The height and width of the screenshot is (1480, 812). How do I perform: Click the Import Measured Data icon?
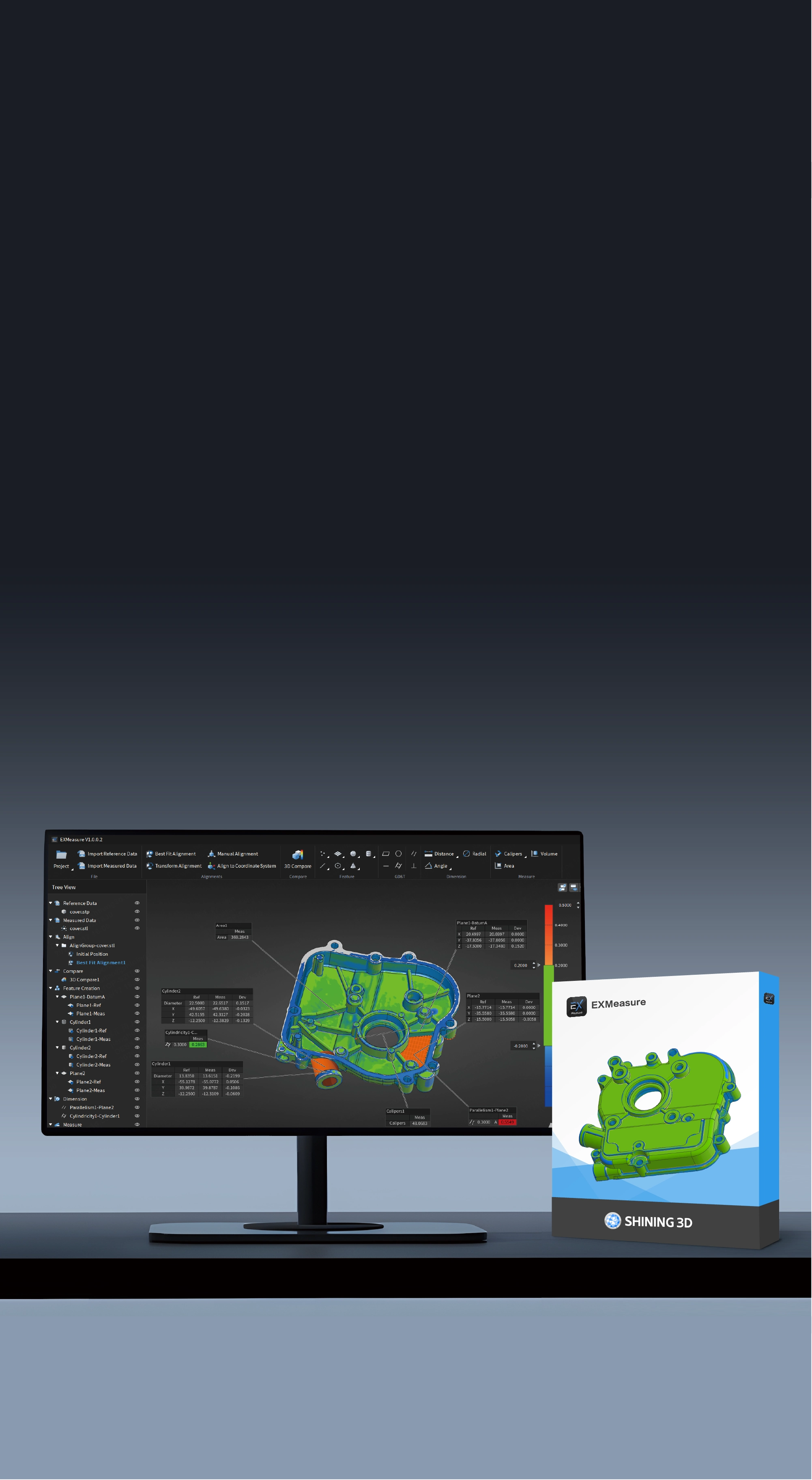pyautogui.click(x=82, y=866)
